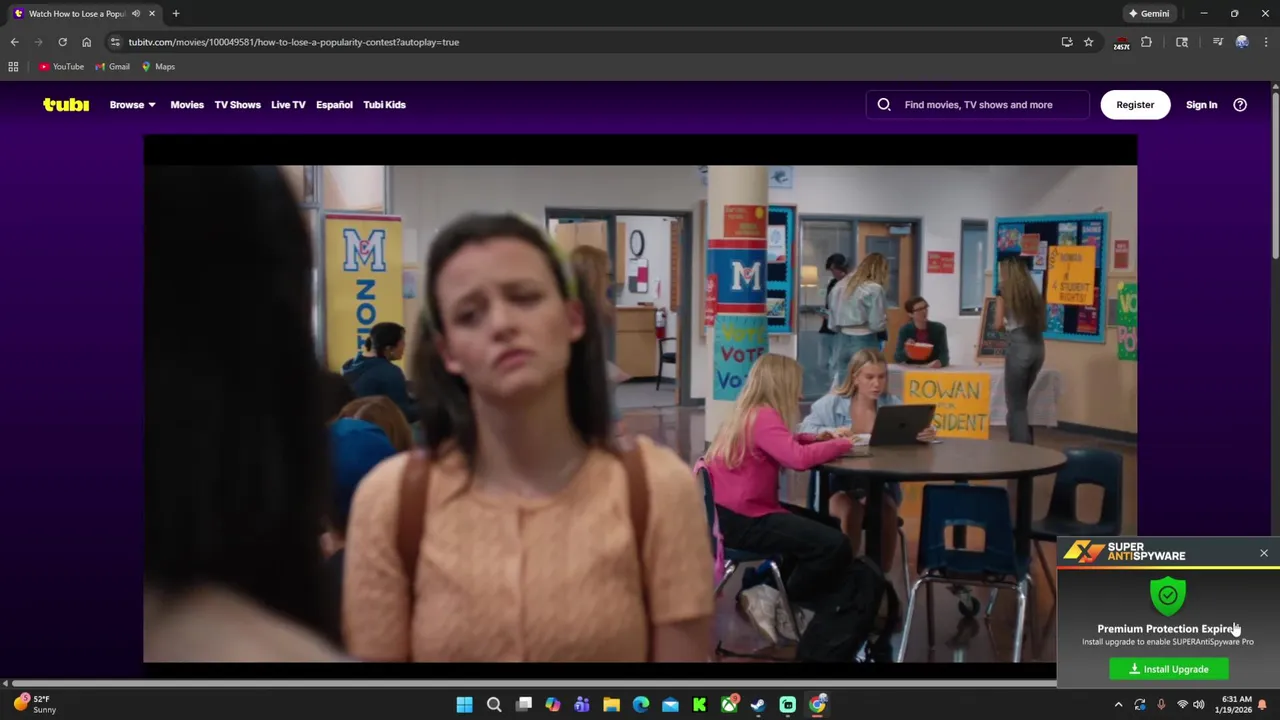The height and width of the screenshot is (720, 1280).
Task: Open the Extensions puzzle icon
Action: 1146,42
